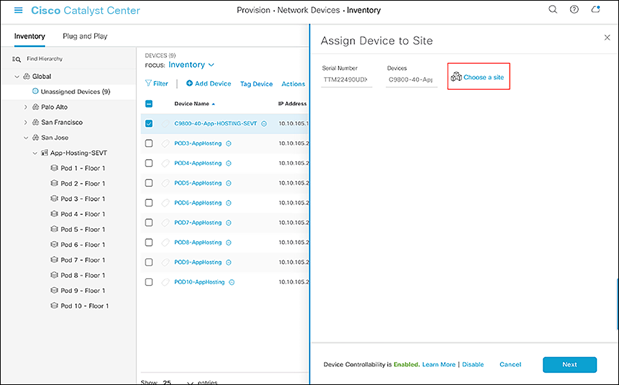The image size is (619, 385).
Task: Click info icon next to POD10-AppHosting
Action: pos(232,282)
